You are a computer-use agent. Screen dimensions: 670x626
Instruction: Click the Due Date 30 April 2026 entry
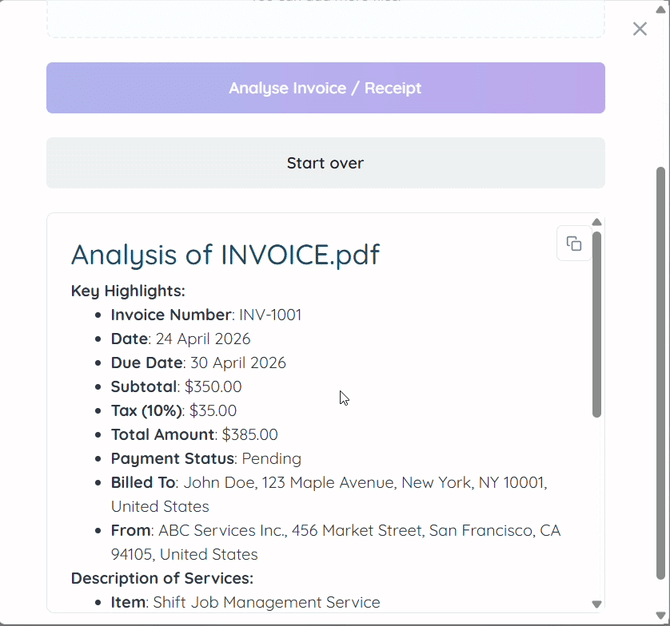(198, 363)
